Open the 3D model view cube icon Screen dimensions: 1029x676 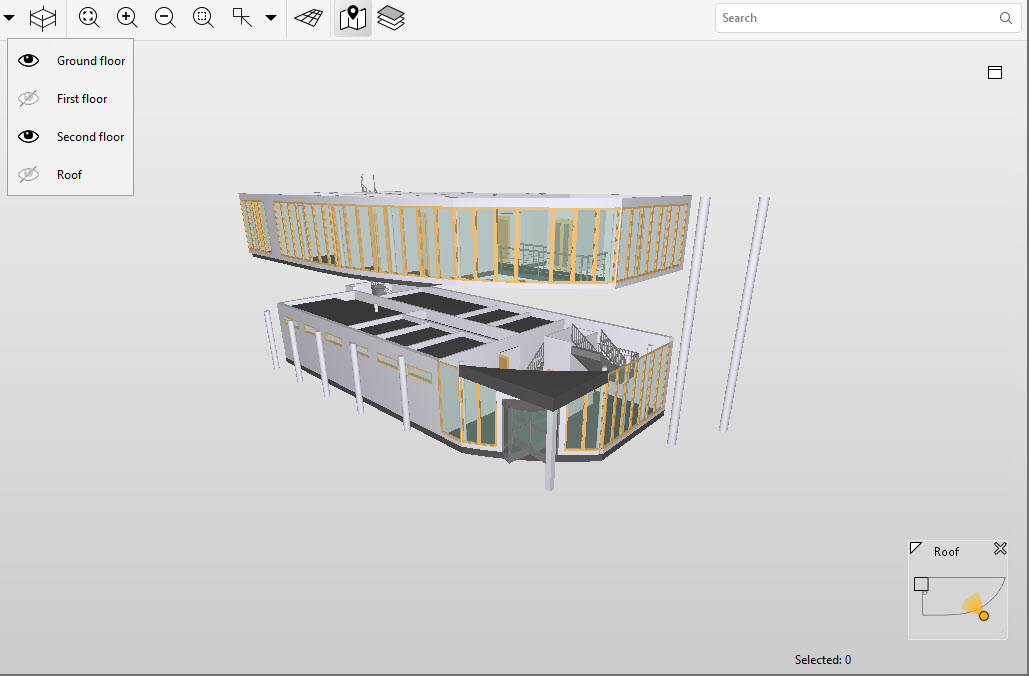[x=43, y=18]
